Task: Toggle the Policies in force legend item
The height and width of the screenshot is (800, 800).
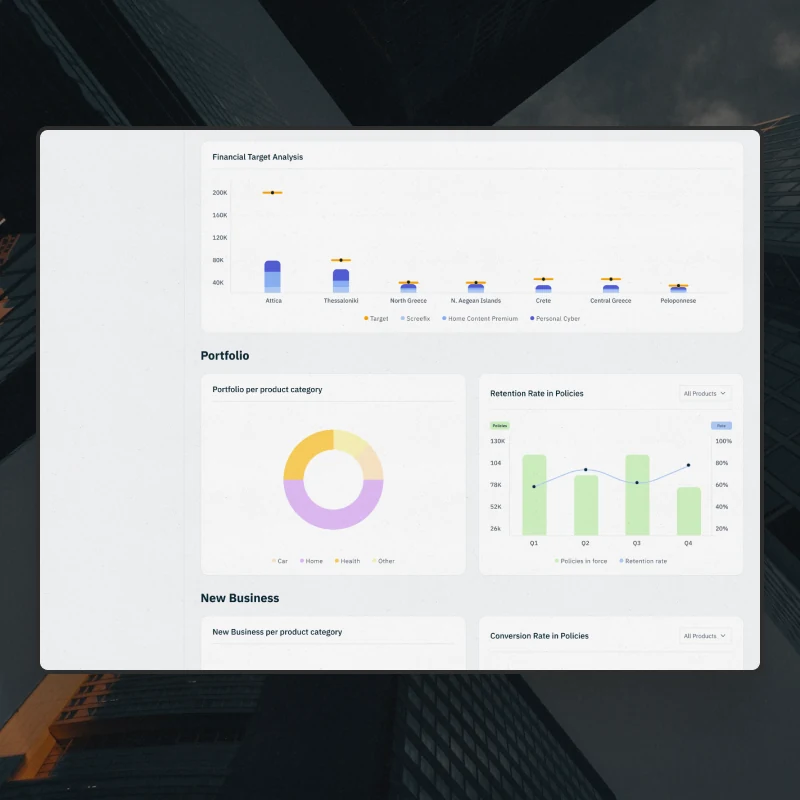Action: (x=581, y=561)
